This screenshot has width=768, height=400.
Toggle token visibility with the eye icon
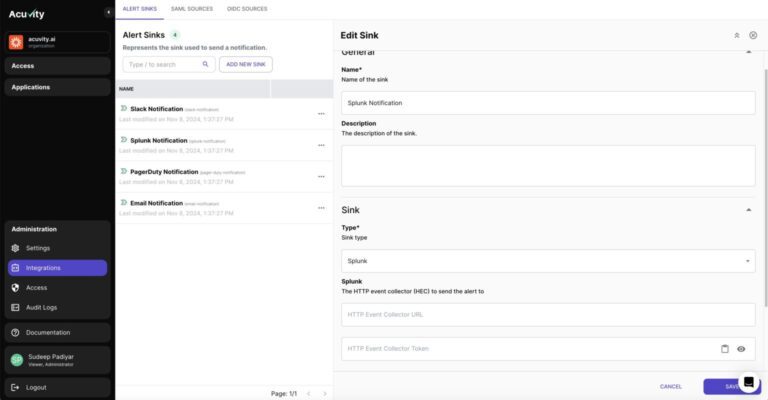click(741, 348)
